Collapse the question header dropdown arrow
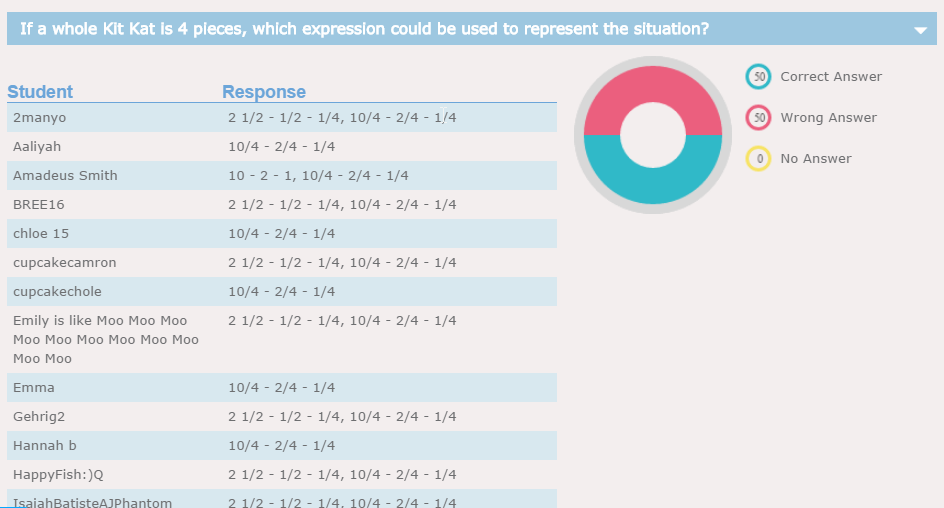Viewport: 944px width, 508px height. pyautogui.click(x=920, y=30)
